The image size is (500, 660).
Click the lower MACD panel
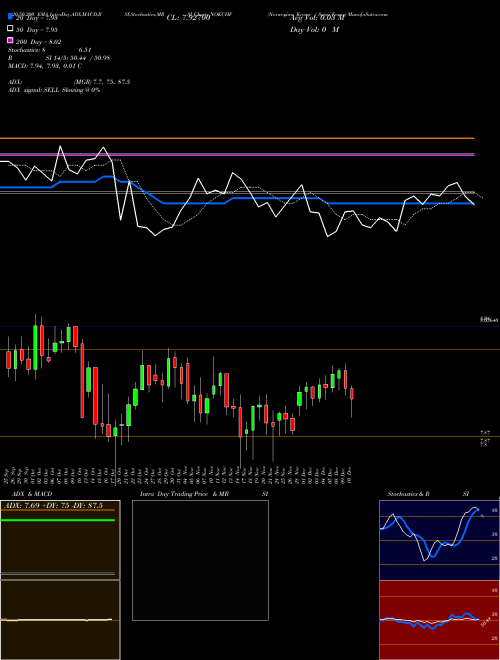point(60,620)
